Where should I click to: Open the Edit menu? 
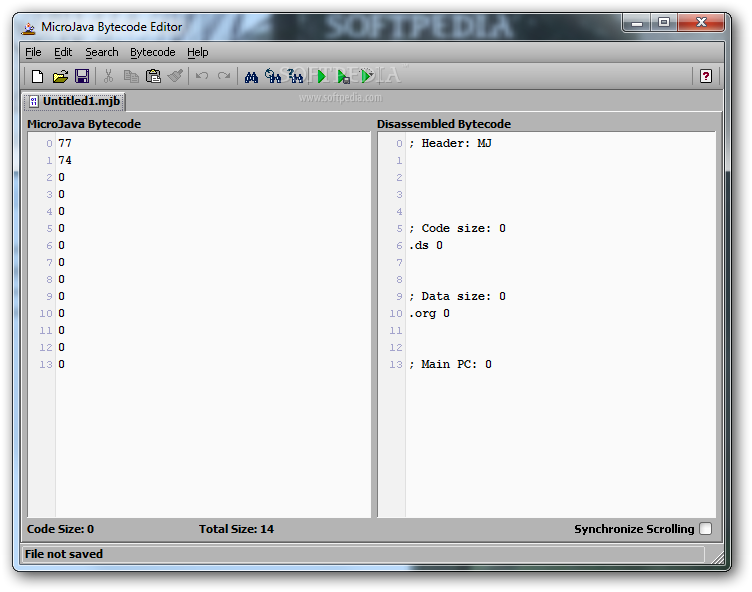point(63,52)
